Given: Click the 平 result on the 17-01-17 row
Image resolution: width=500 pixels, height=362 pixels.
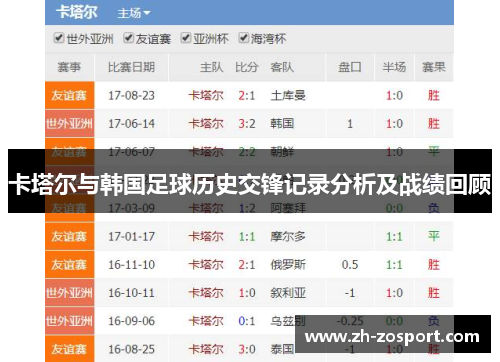Looking at the screenshot, I should (434, 236).
